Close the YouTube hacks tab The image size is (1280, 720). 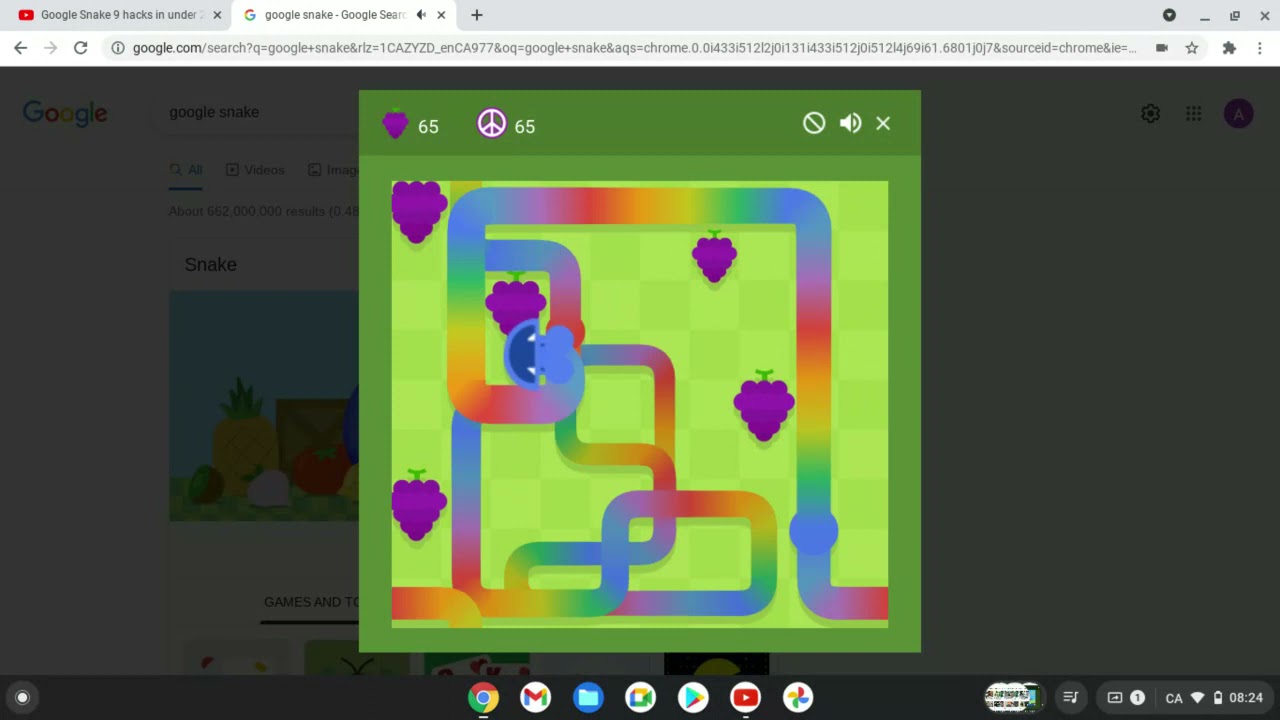[x=217, y=15]
